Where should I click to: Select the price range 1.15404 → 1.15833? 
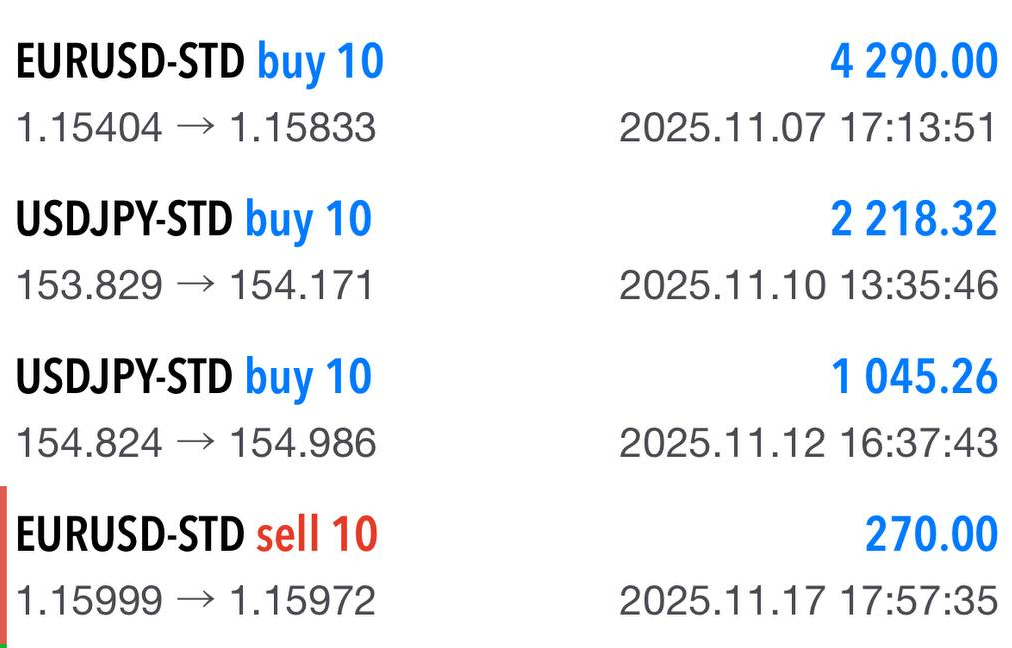click(x=196, y=128)
